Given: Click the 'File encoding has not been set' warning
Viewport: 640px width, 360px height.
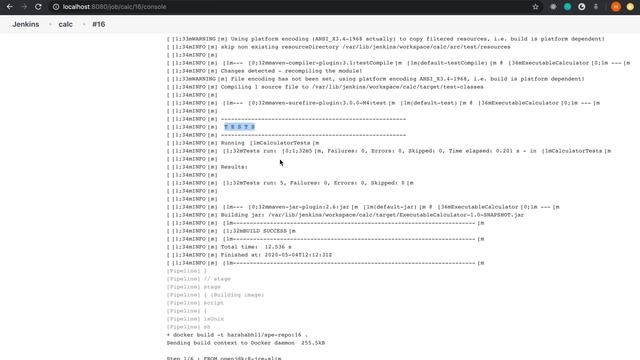Looking at the screenshot, I should pos(376,79).
